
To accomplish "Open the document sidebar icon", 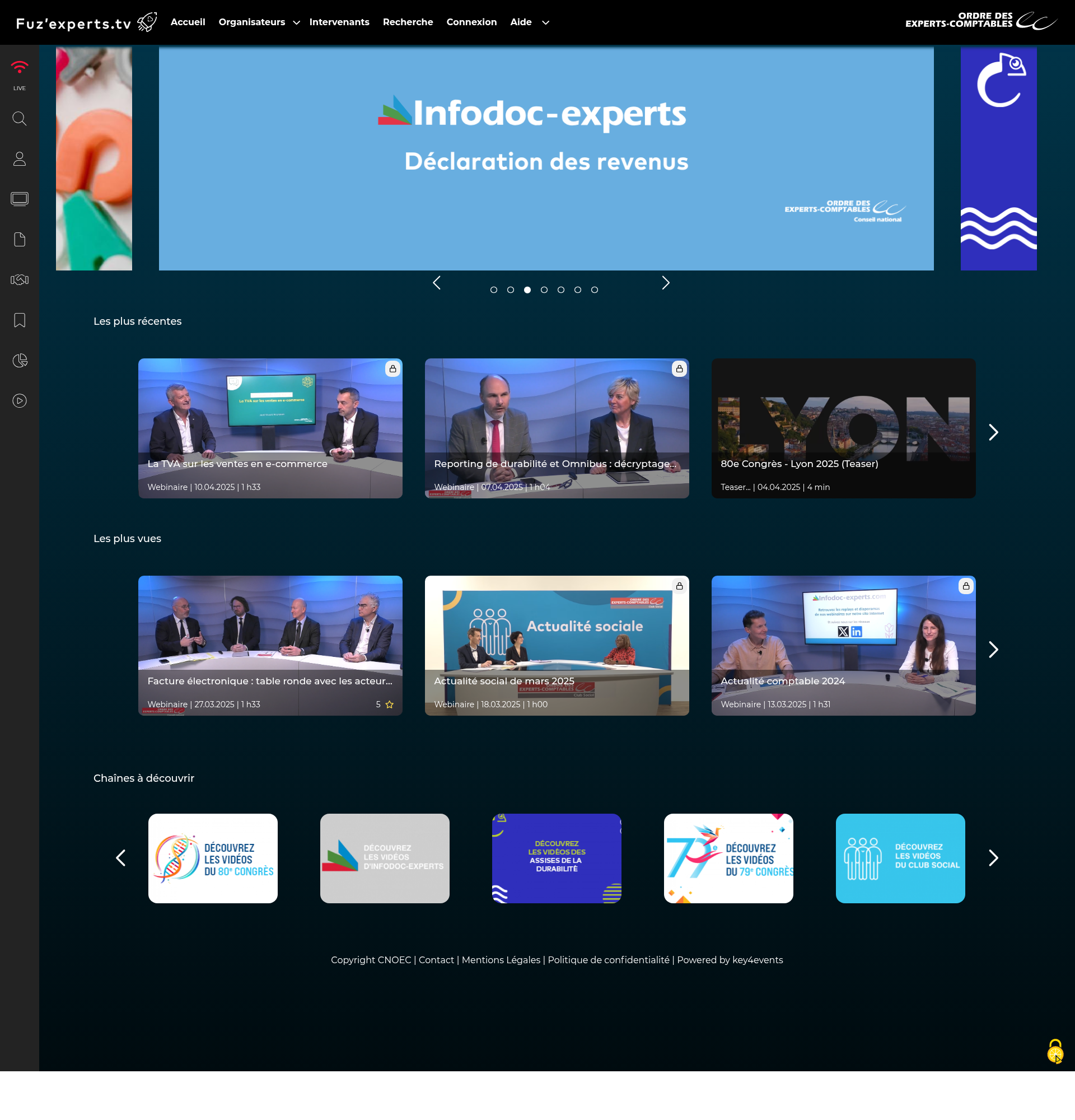I will 20,240.
